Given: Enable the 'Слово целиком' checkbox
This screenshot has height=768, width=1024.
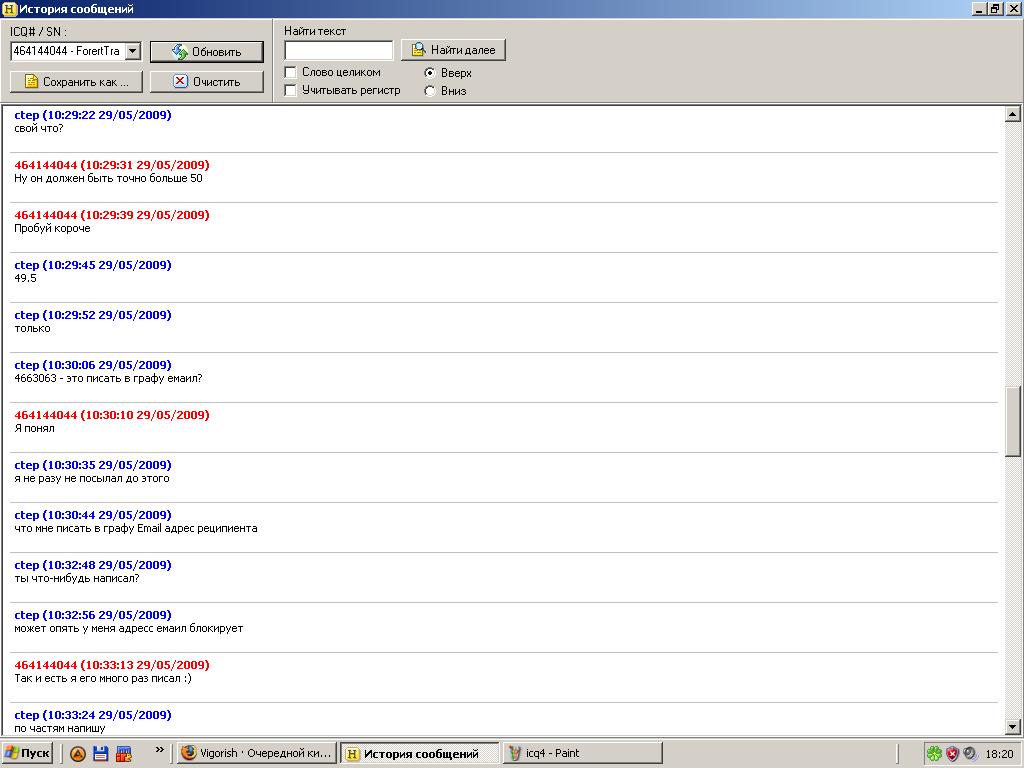Looking at the screenshot, I should pyautogui.click(x=291, y=72).
